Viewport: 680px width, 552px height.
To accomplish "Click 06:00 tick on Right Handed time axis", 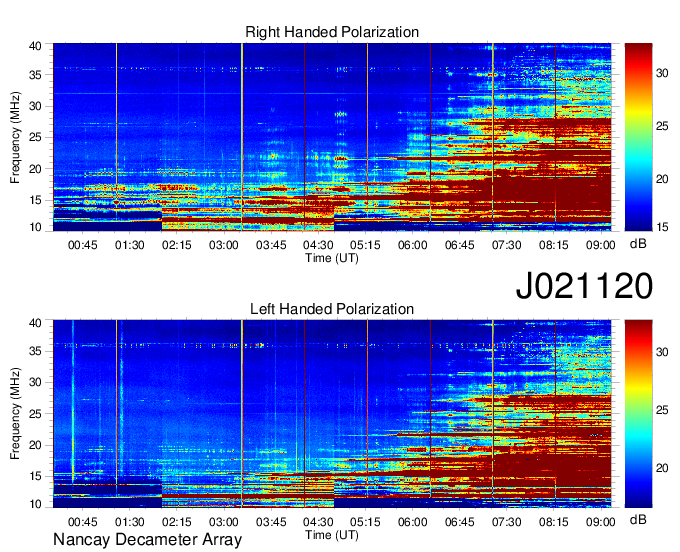I will [412, 245].
